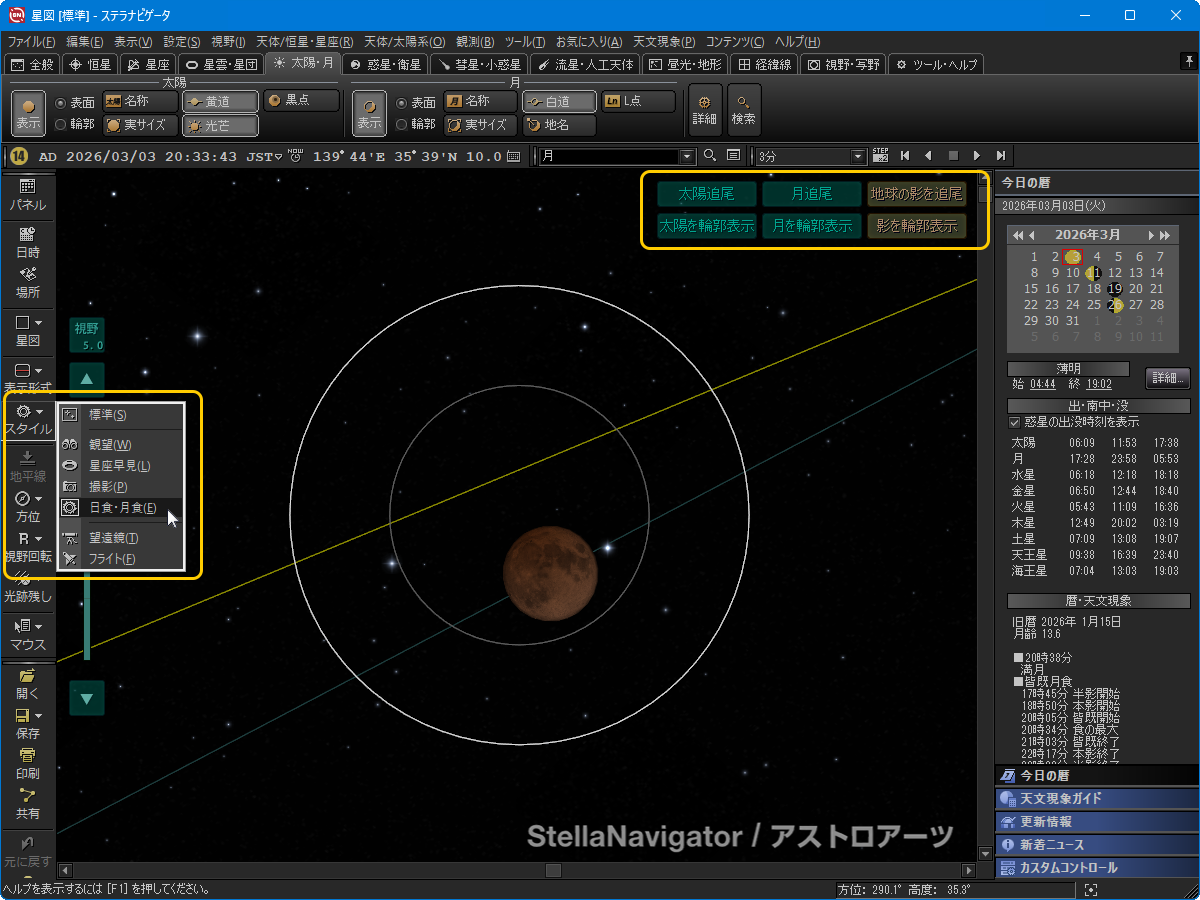Expand the 月 target object dropdown

point(687,156)
